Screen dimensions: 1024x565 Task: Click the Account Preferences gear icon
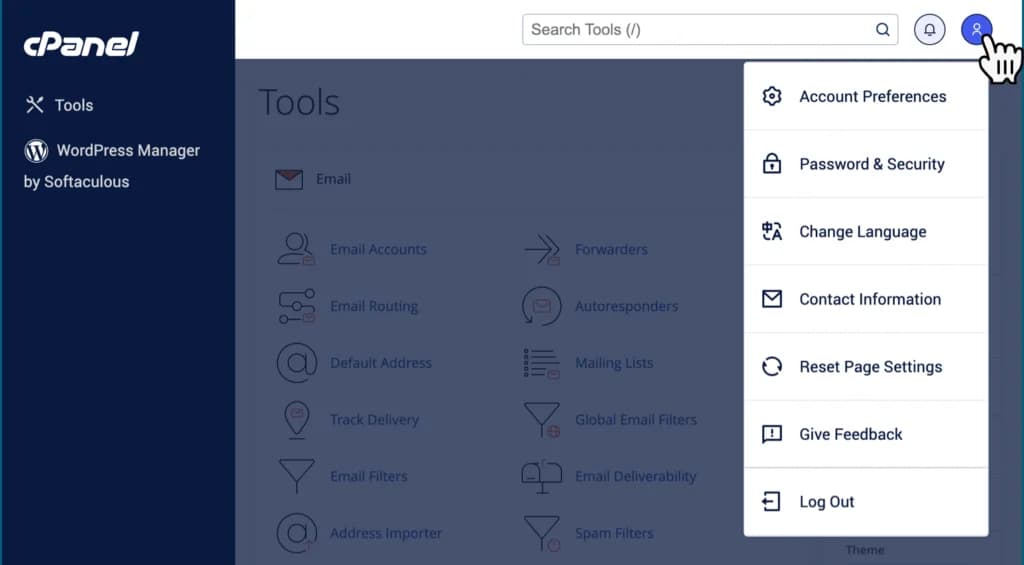[772, 96]
